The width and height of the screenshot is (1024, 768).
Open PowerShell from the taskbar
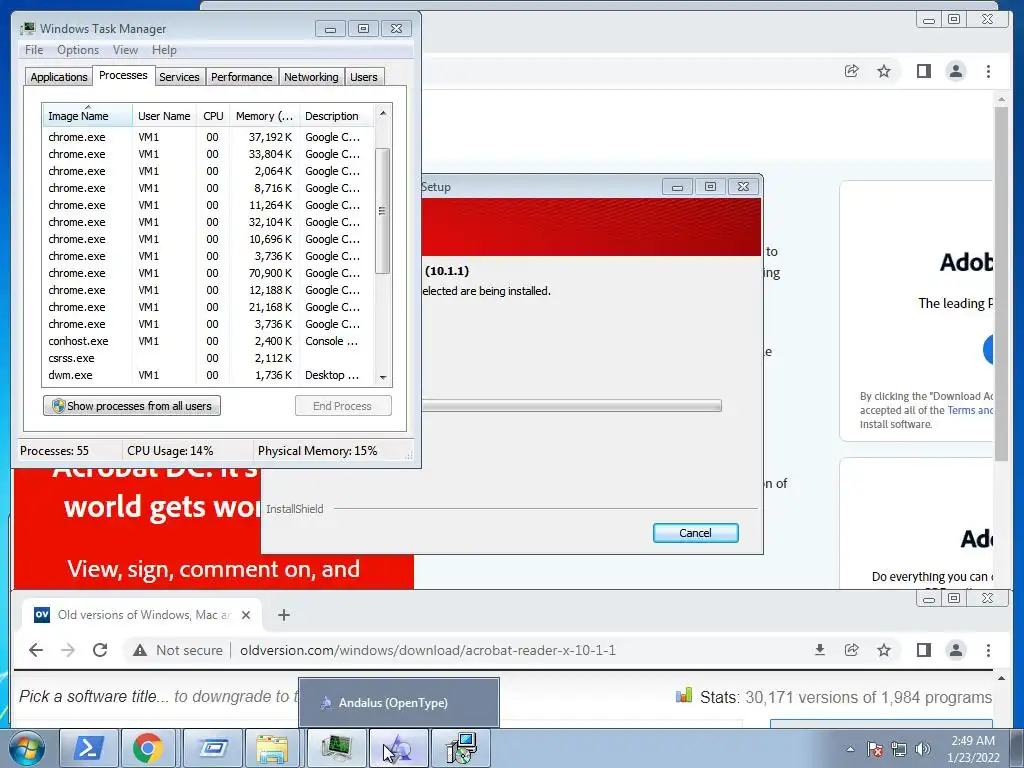89,748
